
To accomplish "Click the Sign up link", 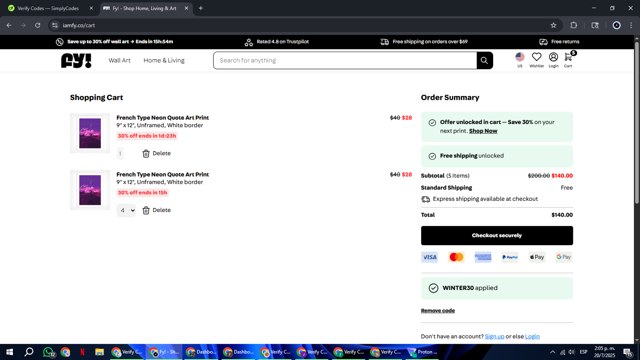I will point(494,336).
